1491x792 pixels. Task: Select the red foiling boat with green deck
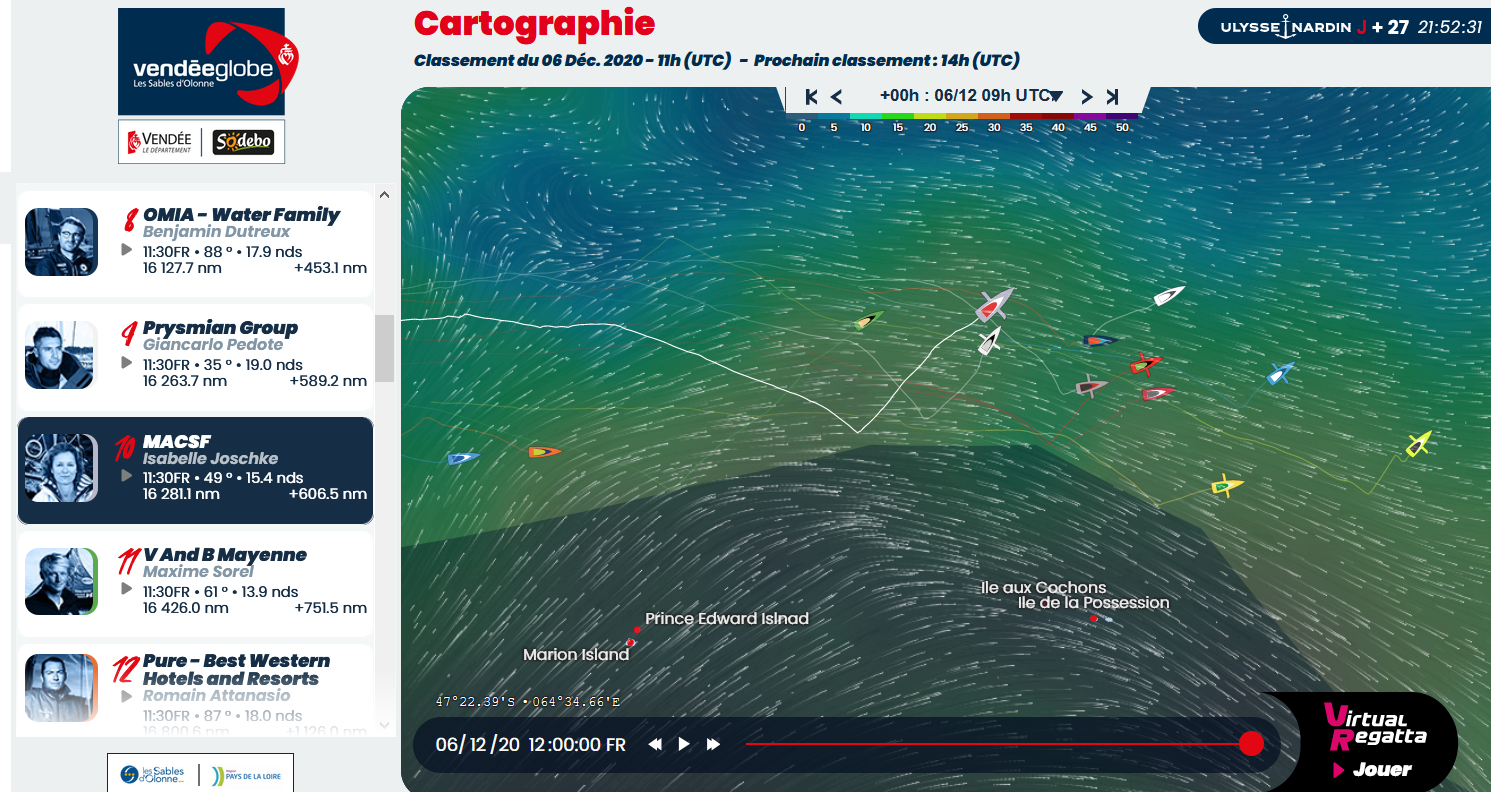pyautogui.click(x=1146, y=363)
